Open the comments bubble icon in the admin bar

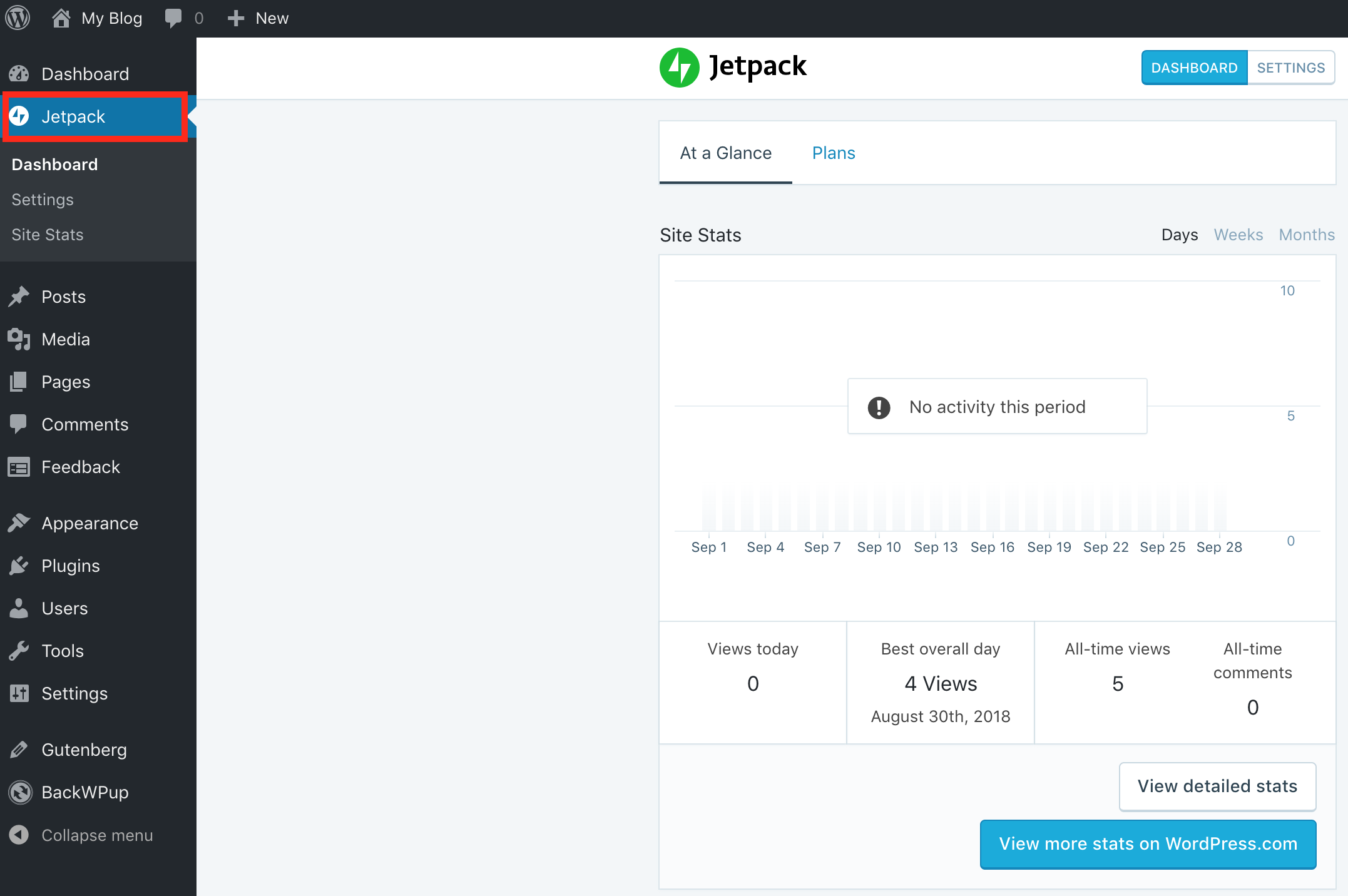(x=173, y=18)
